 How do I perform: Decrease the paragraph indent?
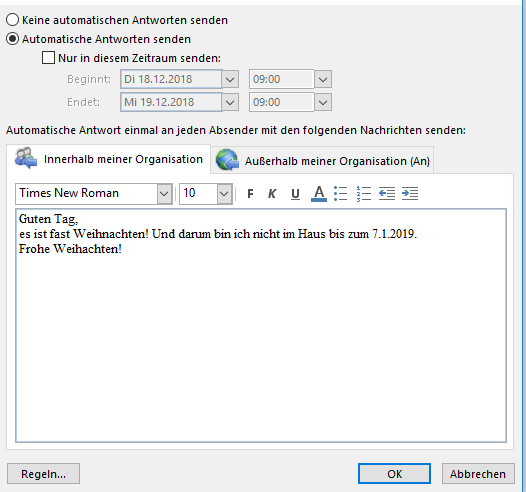click(x=387, y=194)
